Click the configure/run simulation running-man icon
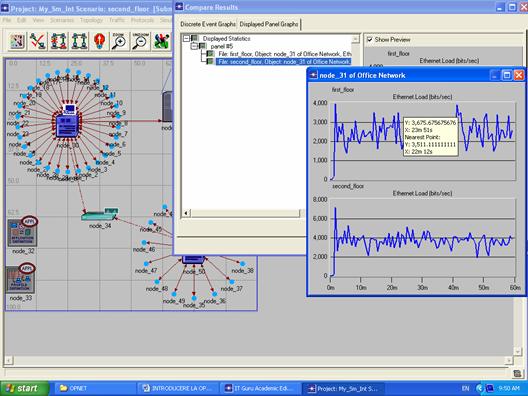This screenshot has width=528, height=396. pyautogui.click(x=161, y=41)
